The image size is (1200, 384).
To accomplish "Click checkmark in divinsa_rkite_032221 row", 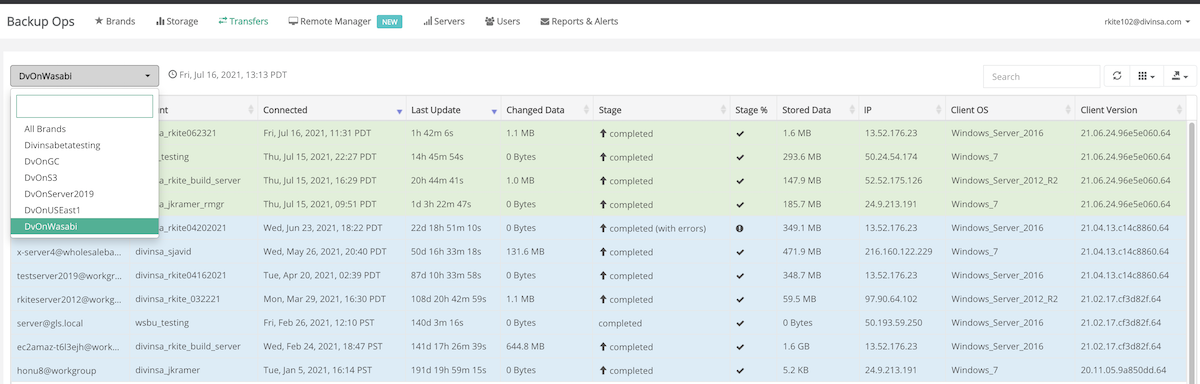I will [x=740, y=300].
